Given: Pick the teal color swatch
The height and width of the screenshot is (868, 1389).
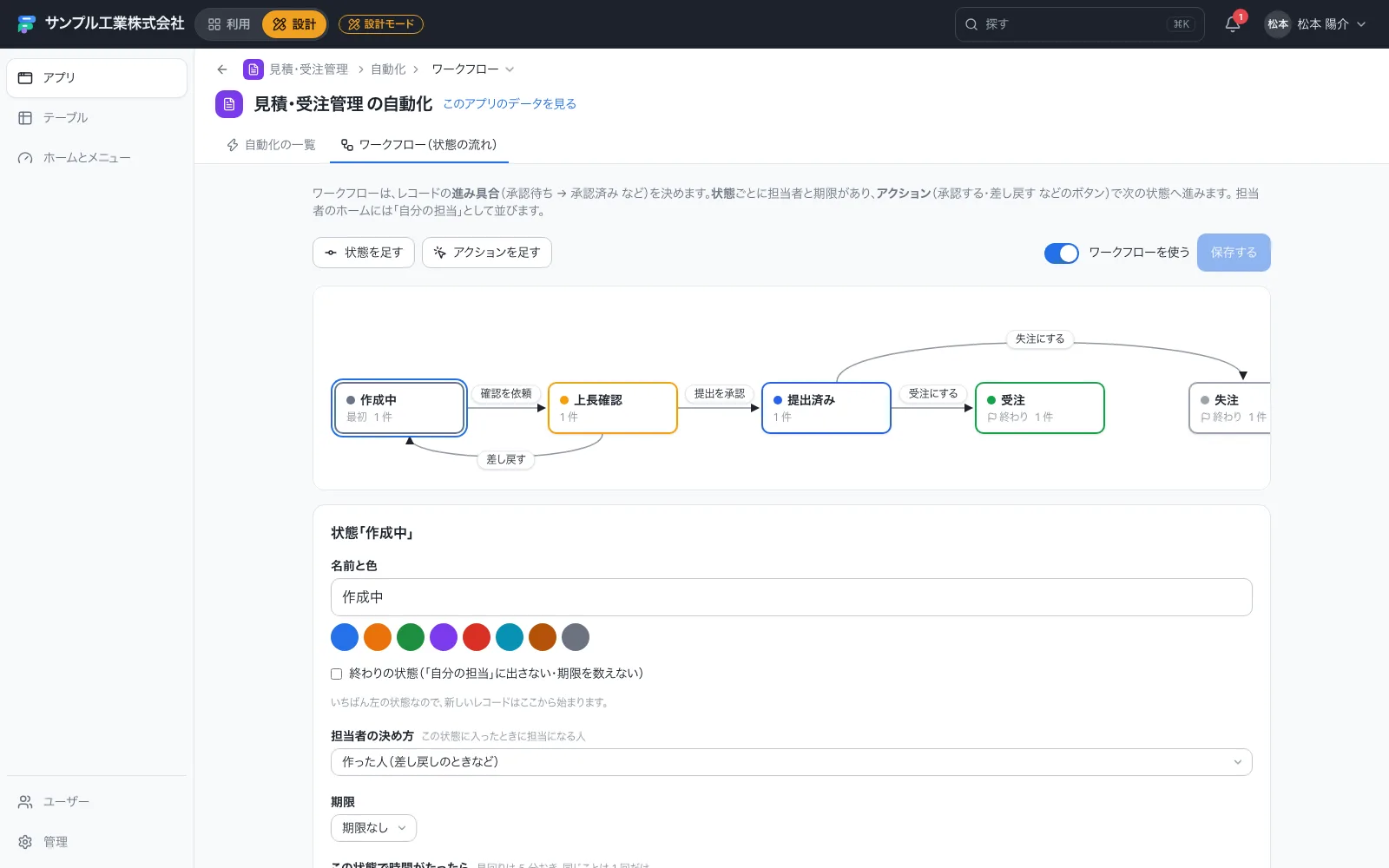Looking at the screenshot, I should pyautogui.click(x=510, y=637).
